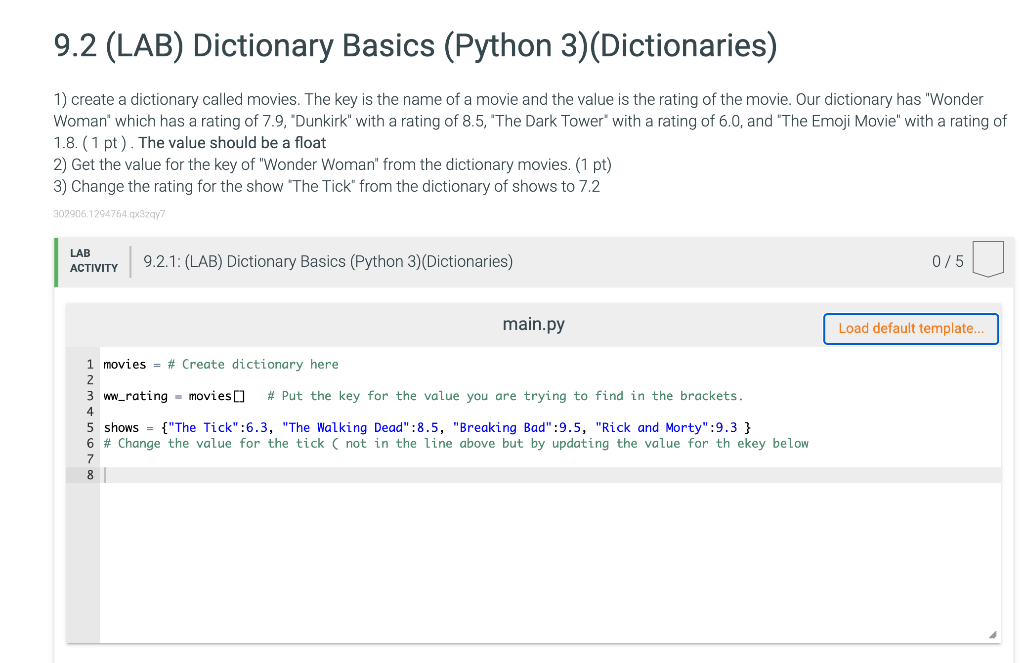The image size is (1024, 663).
Task: Select the main.py file header
Action: pos(533,323)
